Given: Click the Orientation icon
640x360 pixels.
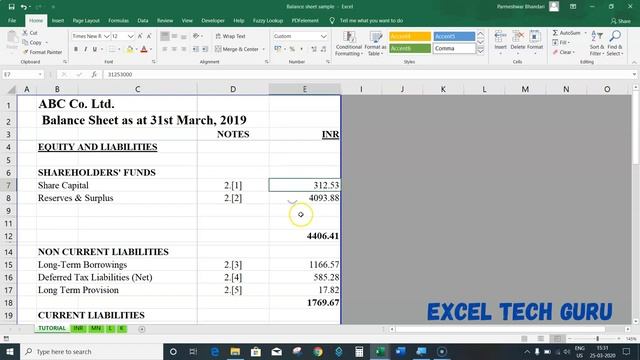Looking at the screenshot, I should coord(197,36).
